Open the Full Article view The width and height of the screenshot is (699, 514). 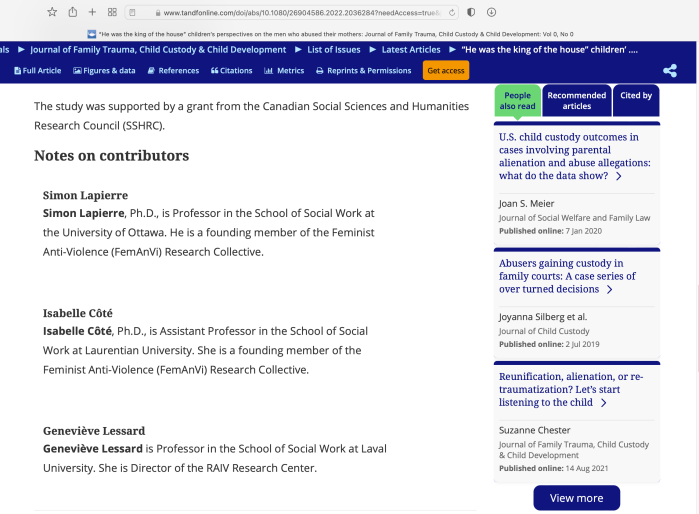coord(37,71)
